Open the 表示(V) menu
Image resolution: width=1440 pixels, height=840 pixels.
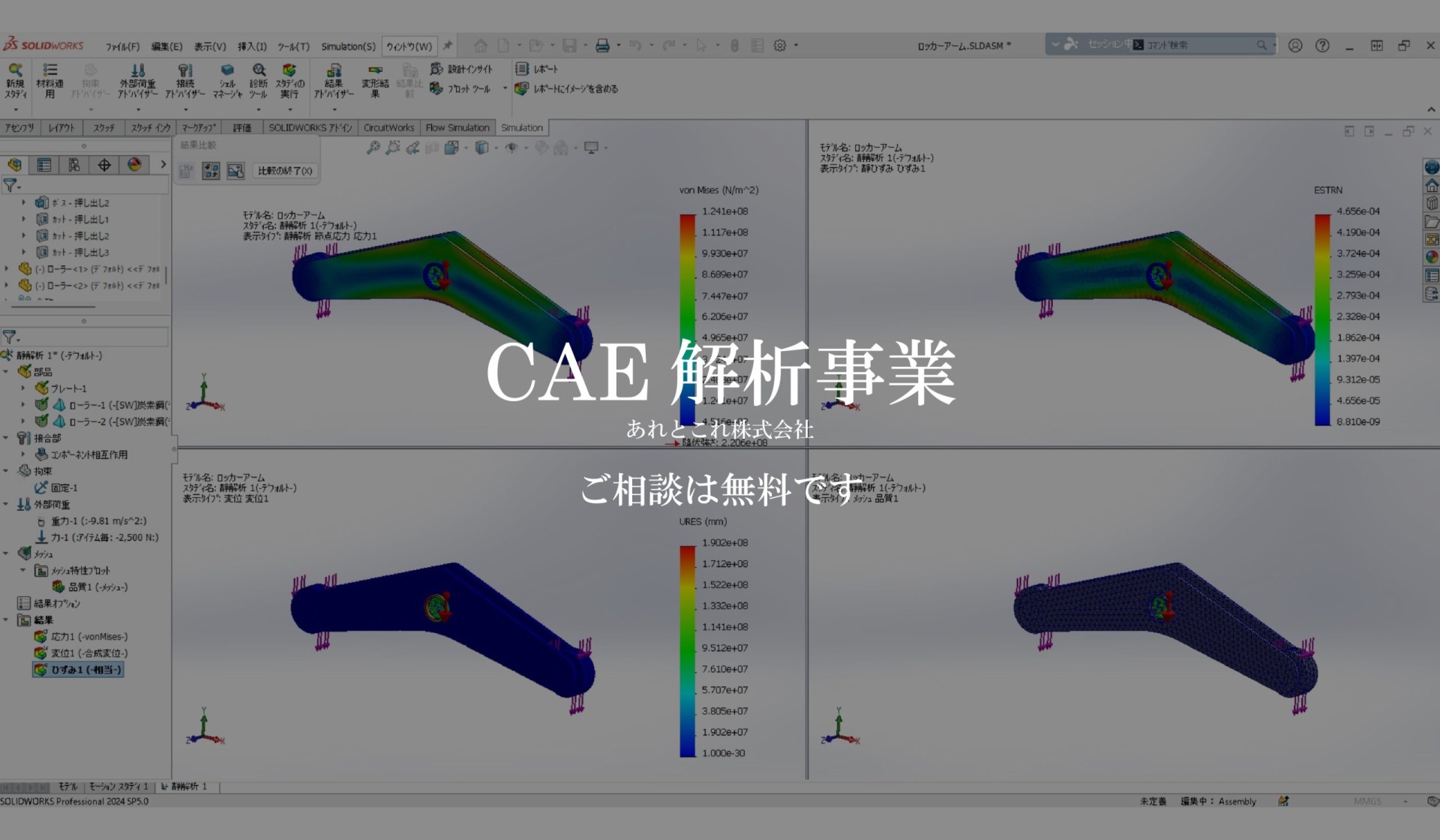210,46
